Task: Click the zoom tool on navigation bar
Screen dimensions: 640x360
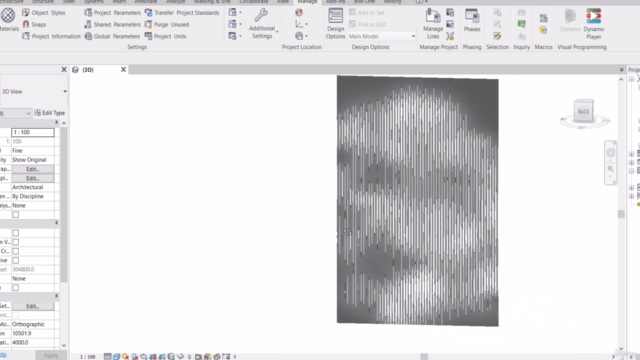Action: tap(611, 169)
